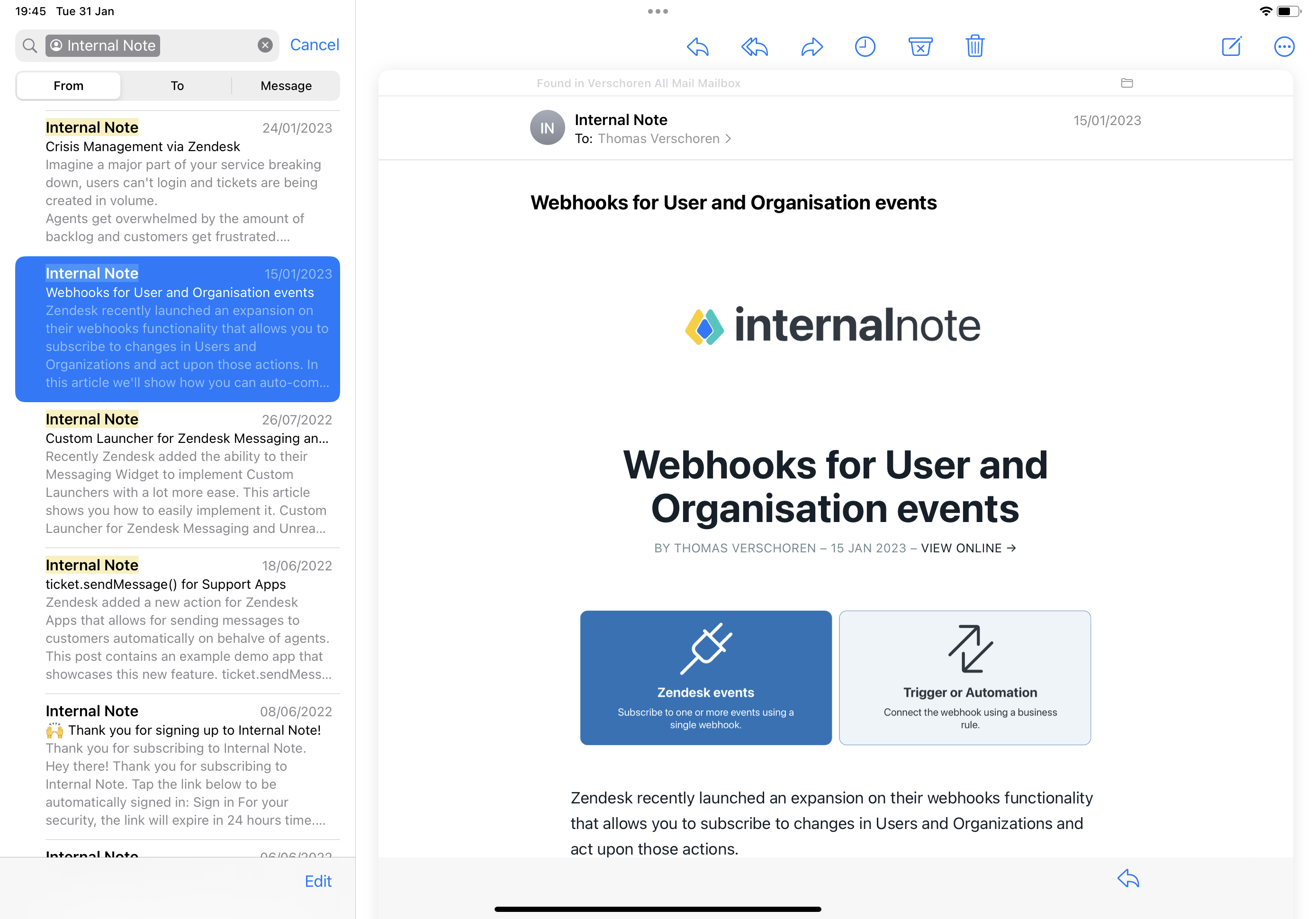
Task: Tap the IN sender avatar
Action: point(547,127)
